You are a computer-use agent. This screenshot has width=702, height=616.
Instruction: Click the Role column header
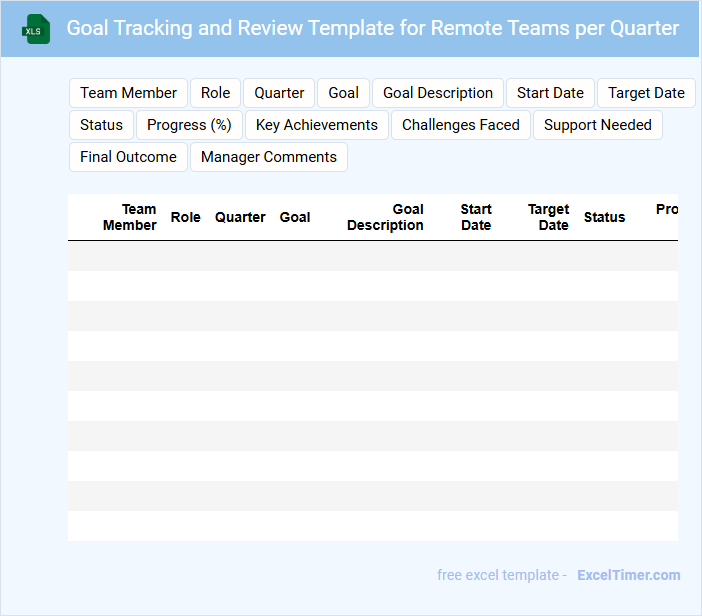tap(185, 217)
